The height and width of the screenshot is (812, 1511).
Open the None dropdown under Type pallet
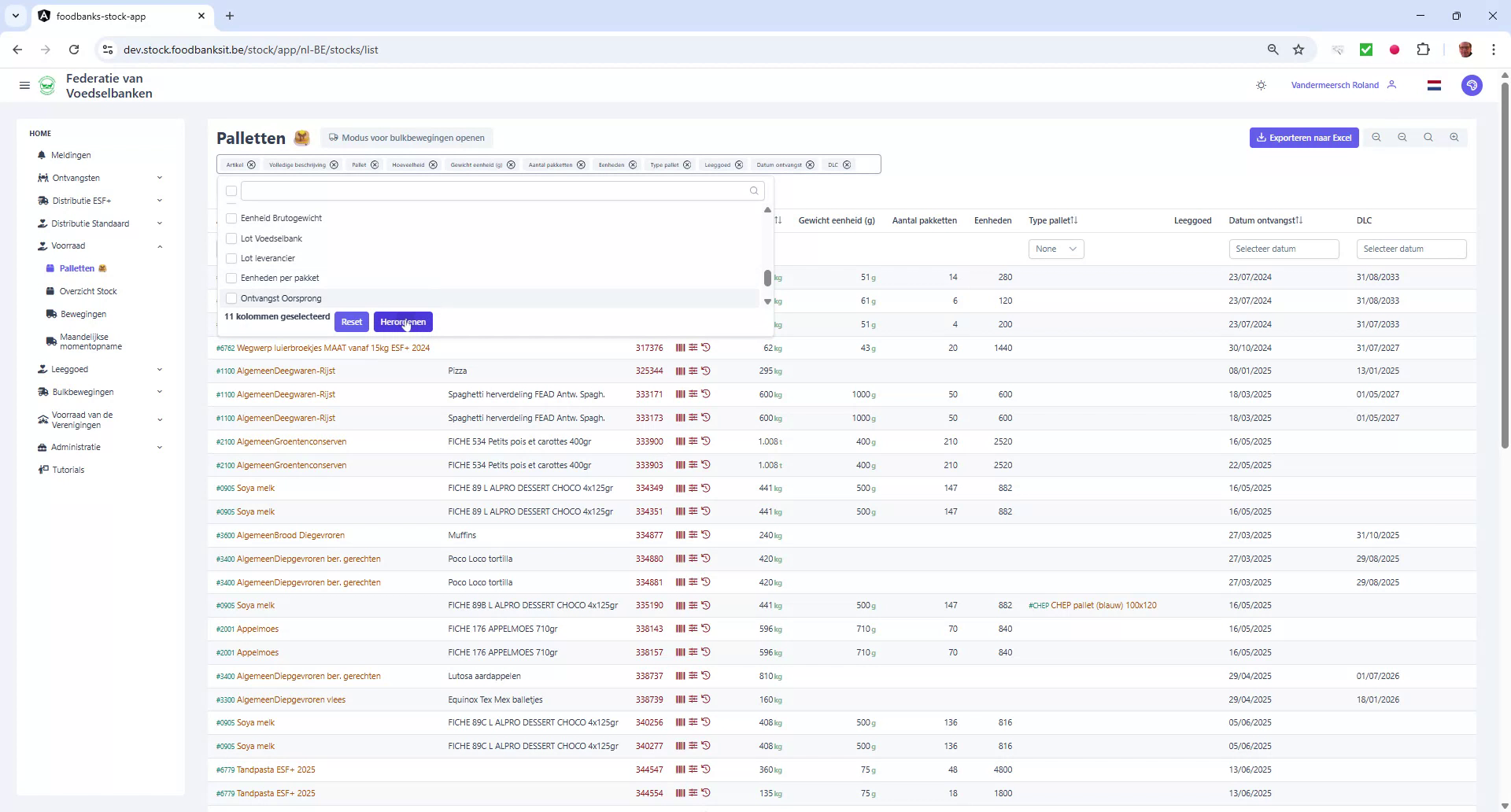tap(1055, 249)
